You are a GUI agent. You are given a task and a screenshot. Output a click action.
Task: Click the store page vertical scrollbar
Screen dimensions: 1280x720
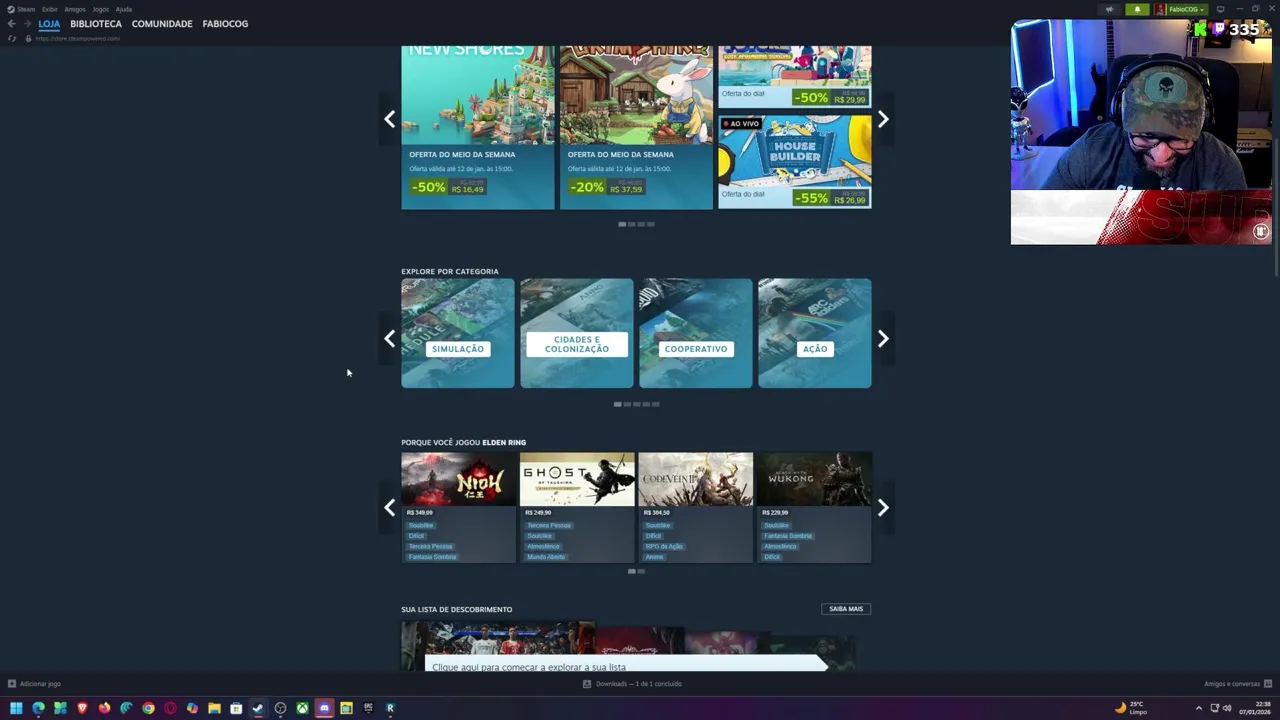click(1276, 205)
